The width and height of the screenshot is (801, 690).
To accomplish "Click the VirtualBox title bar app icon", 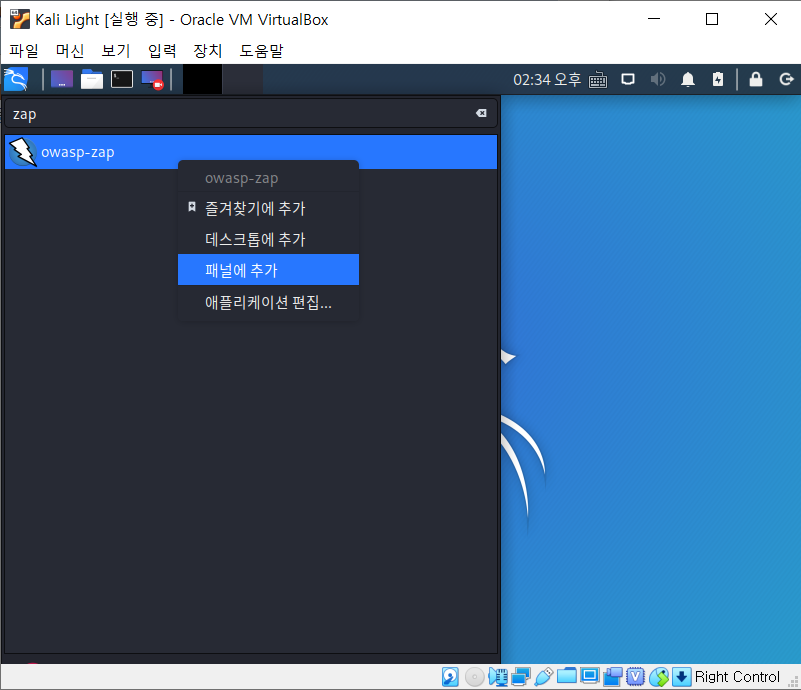I will 19,19.
